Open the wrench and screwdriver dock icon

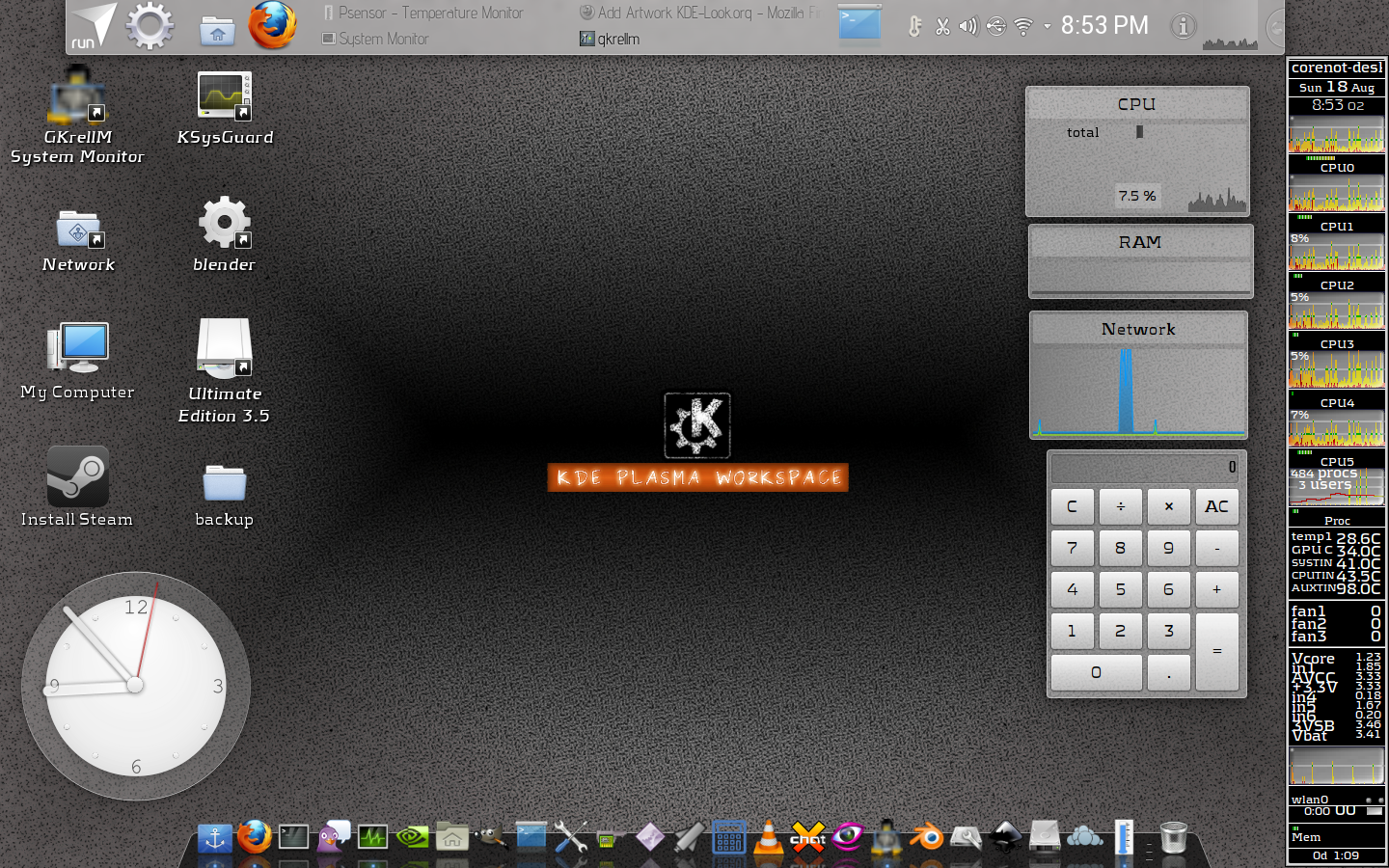(571, 837)
